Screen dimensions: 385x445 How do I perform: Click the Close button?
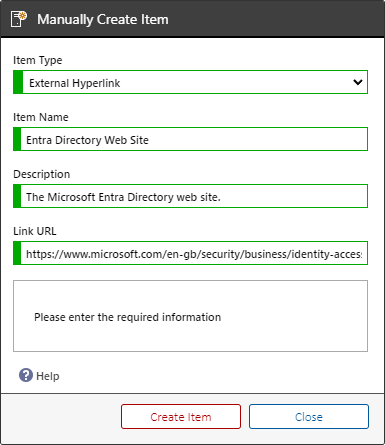click(x=309, y=417)
